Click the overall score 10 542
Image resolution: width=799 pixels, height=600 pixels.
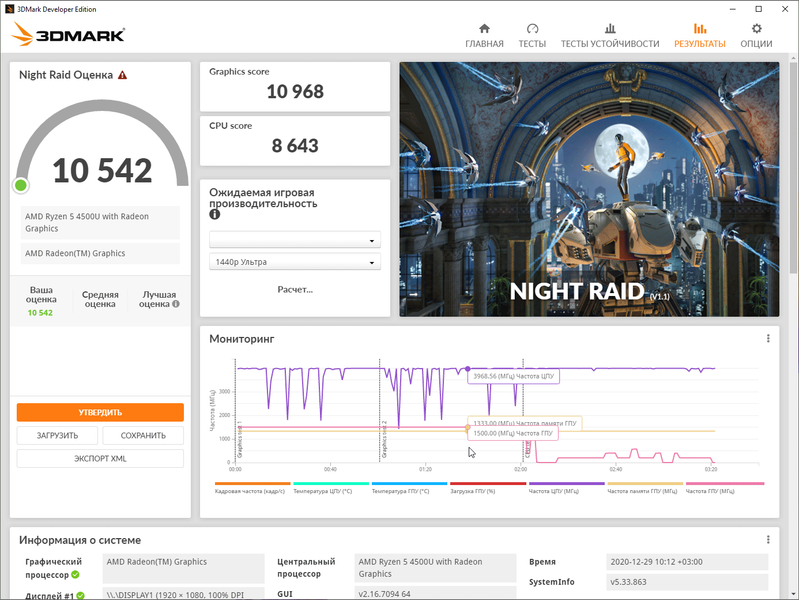tap(102, 170)
